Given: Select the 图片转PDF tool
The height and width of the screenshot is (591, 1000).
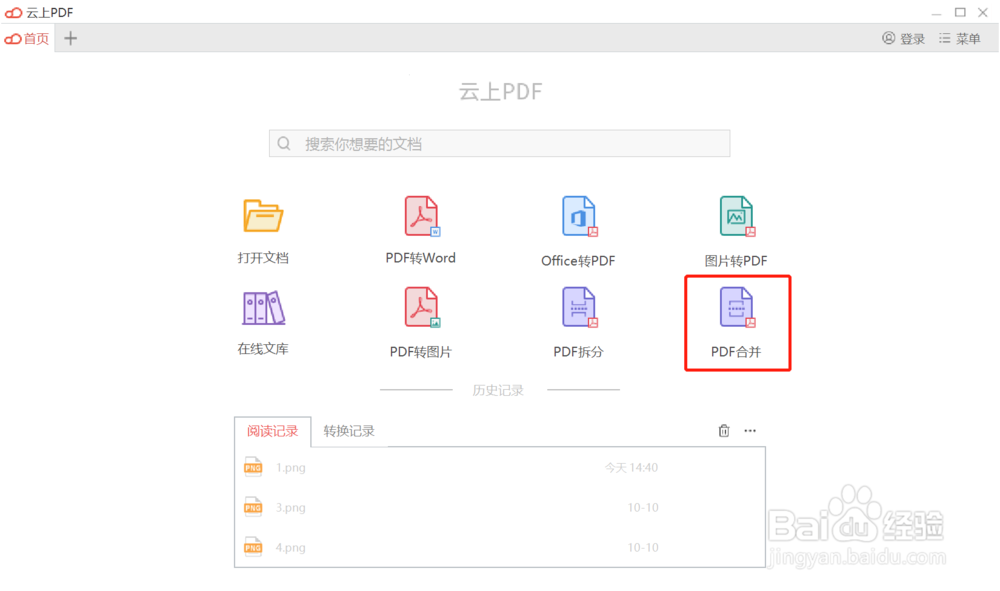Looking at the screenshot, I should 737,216.
